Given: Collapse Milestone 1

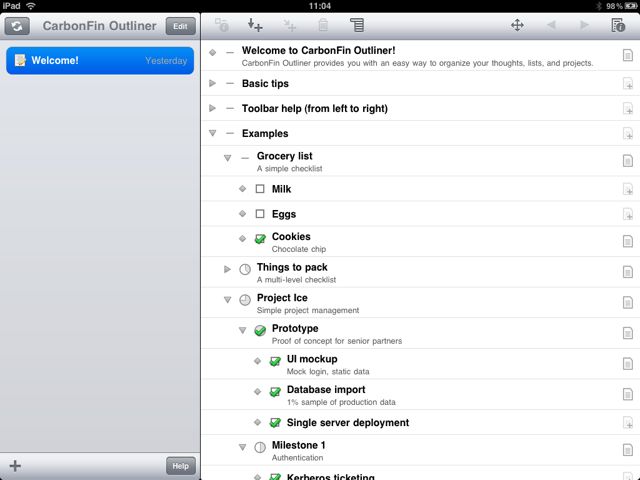Looking at the screenshot, I should click(242, 447).
